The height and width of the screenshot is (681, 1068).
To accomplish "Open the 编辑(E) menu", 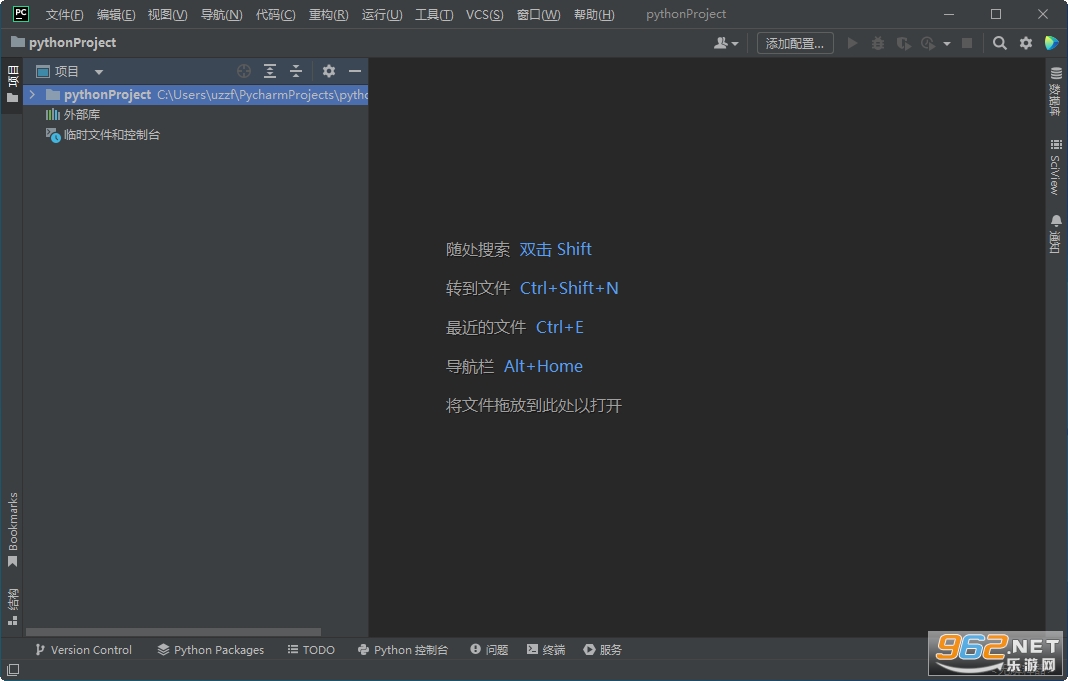I will (116, 14).
